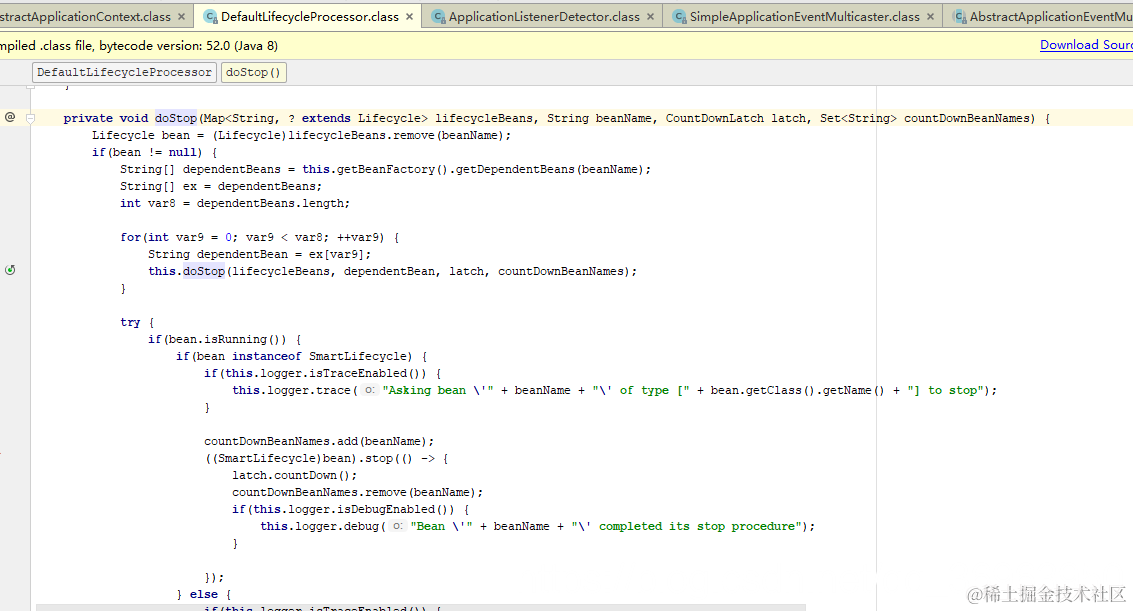Click the parameter hint before "Bean \'"

[x=397, y=526]
